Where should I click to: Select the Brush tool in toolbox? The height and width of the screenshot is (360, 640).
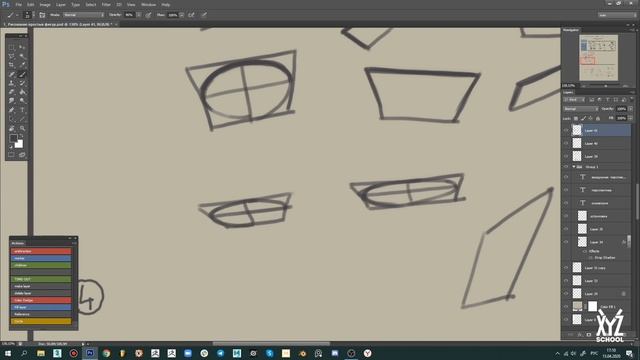[x=22, y=74]
